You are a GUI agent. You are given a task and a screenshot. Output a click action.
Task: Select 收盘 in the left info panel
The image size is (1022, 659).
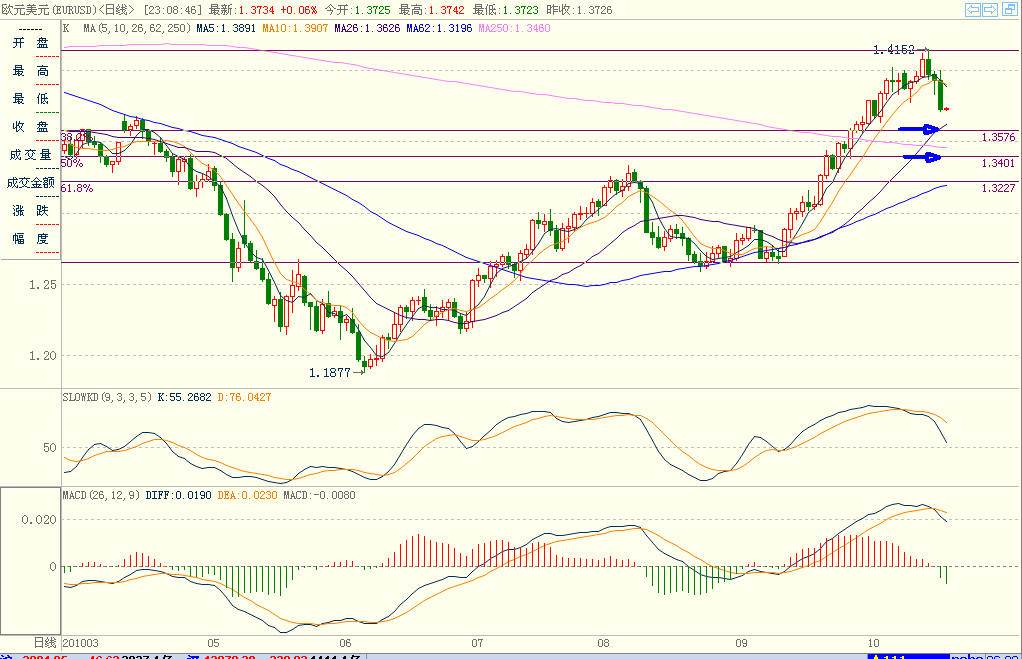[x=31, y=126]
